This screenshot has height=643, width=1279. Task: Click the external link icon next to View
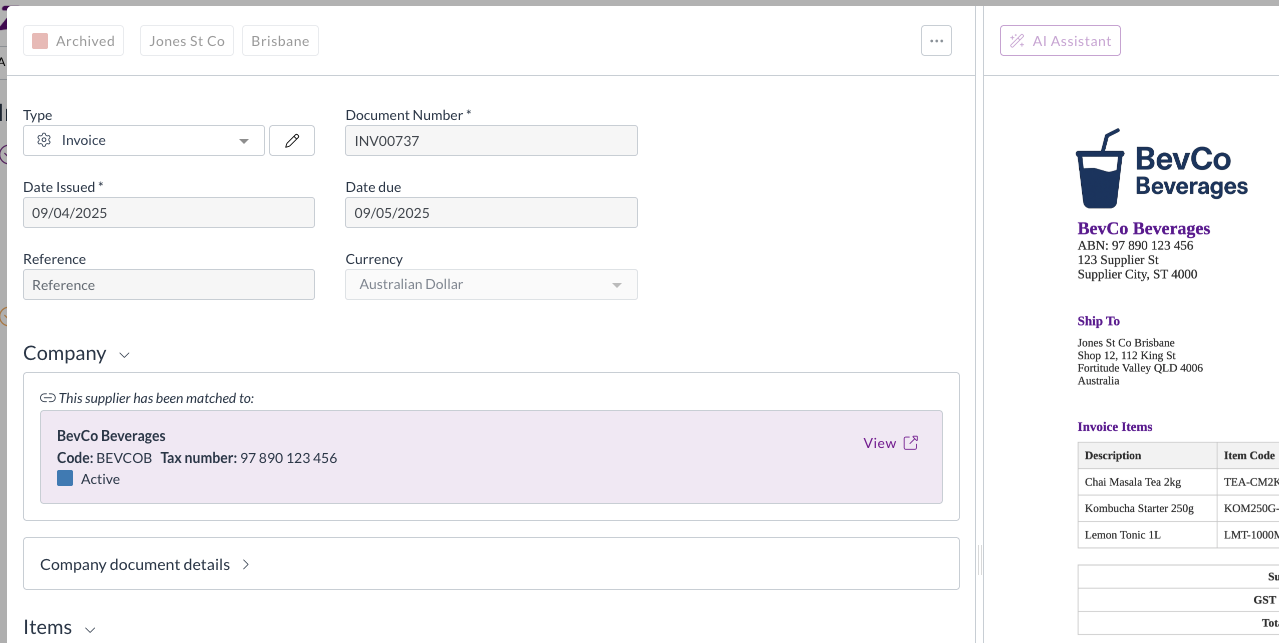pos(911,443)
